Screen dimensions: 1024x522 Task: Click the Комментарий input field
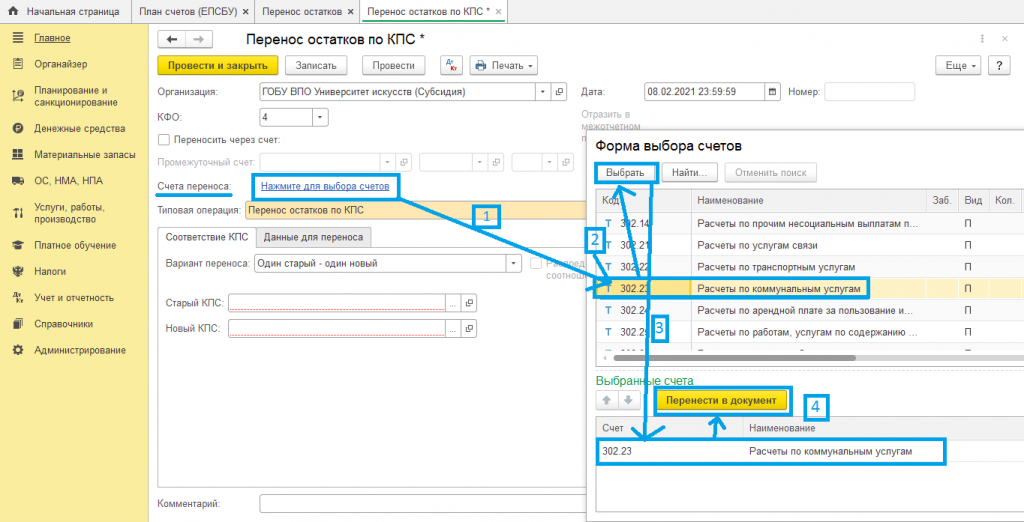coord(420,503)
